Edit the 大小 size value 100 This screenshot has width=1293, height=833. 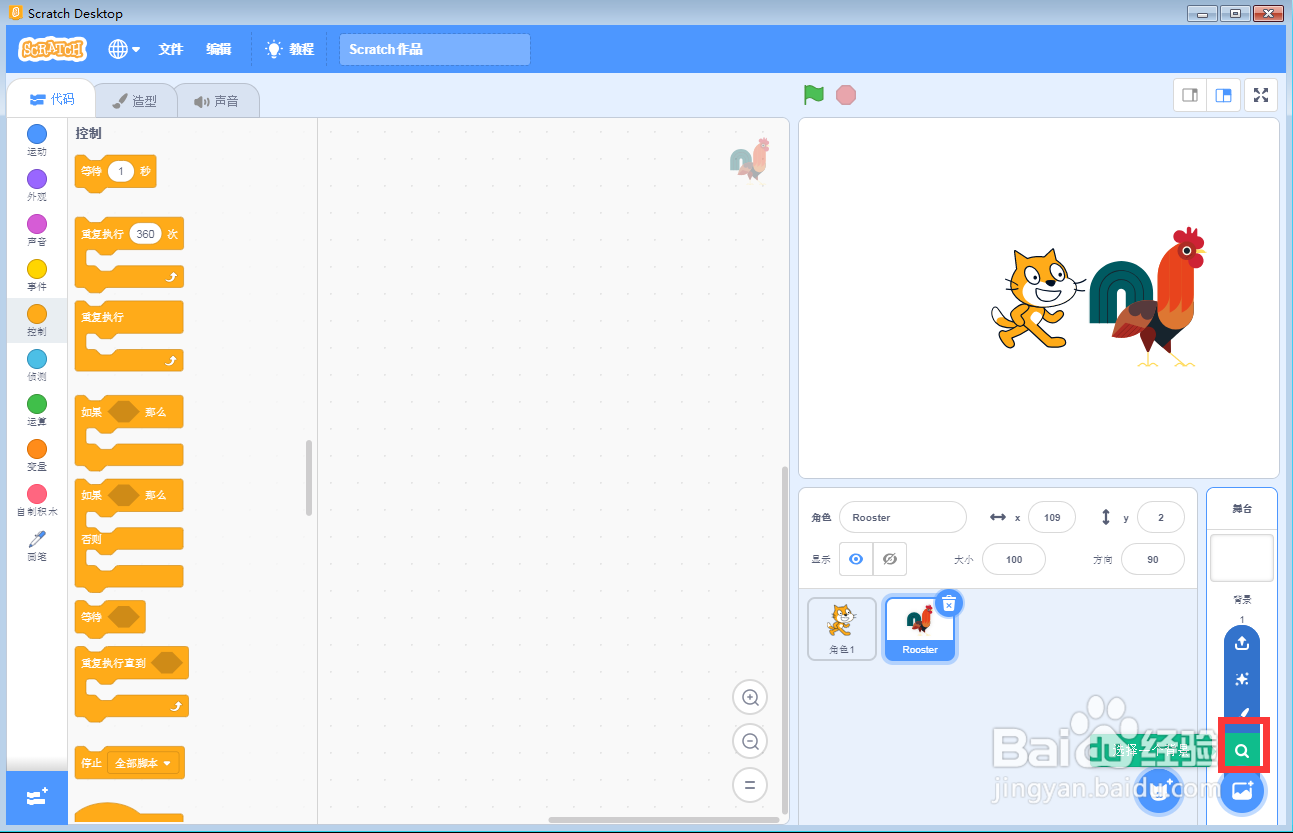(1014, 560)
